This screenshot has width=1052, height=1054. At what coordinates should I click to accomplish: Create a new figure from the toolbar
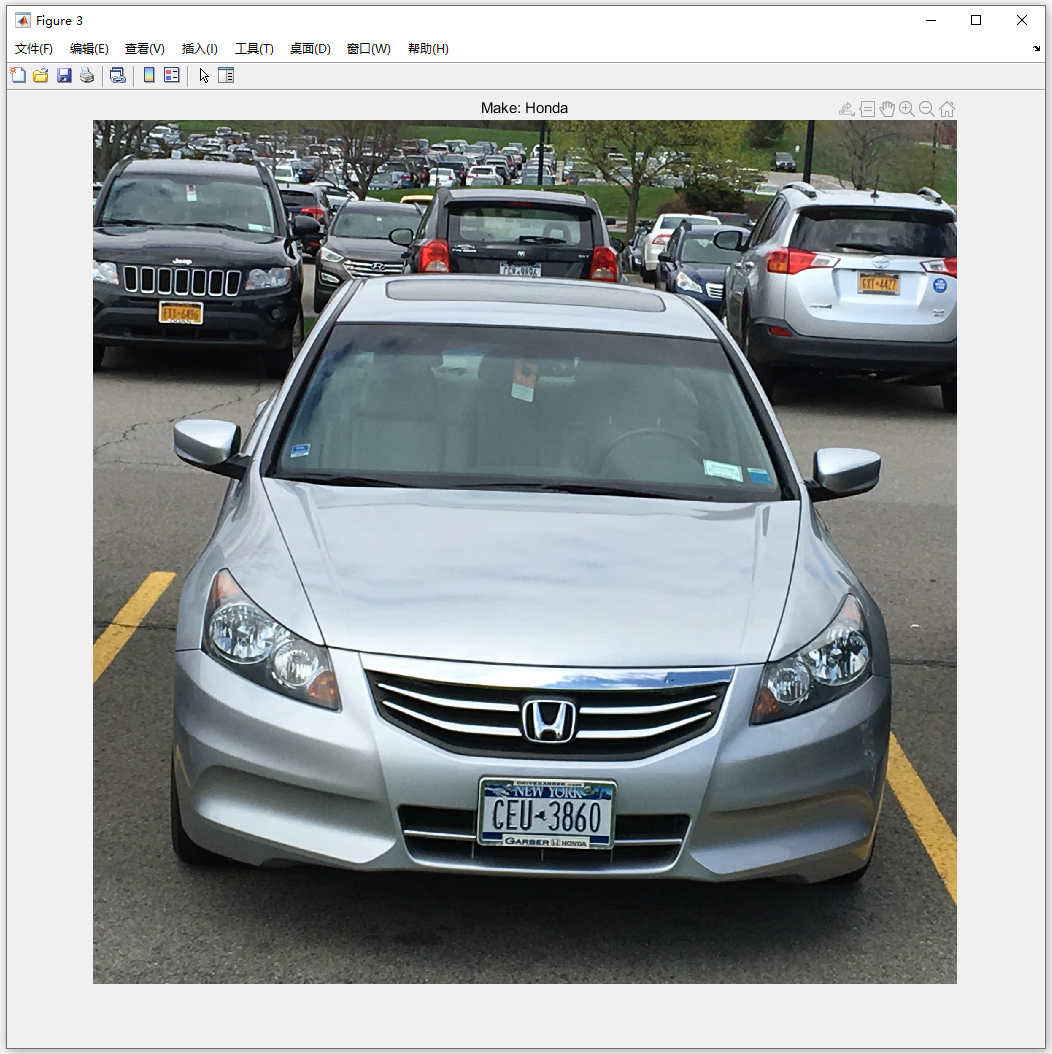pos(18,75)
